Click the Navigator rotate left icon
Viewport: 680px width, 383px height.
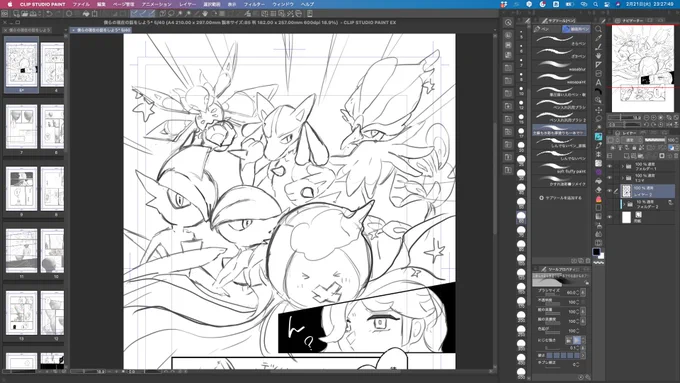pyautogui.click(x=647, y=124)
